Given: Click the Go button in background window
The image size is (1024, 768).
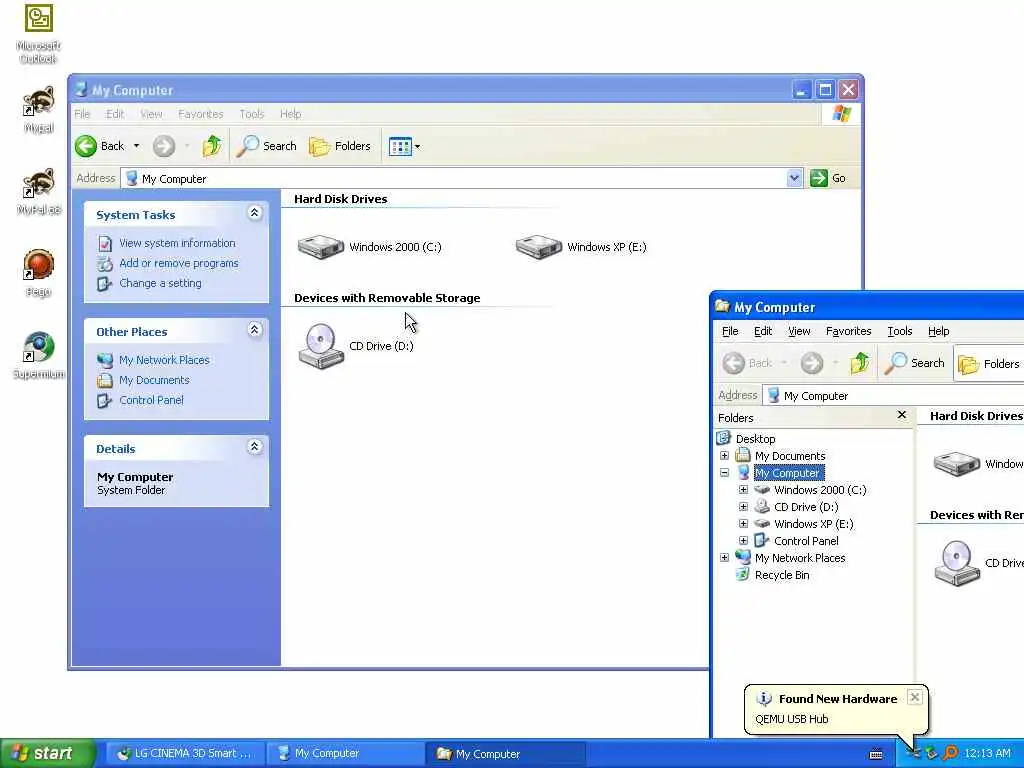Looking at the screenshot, I should click(828, 178).
